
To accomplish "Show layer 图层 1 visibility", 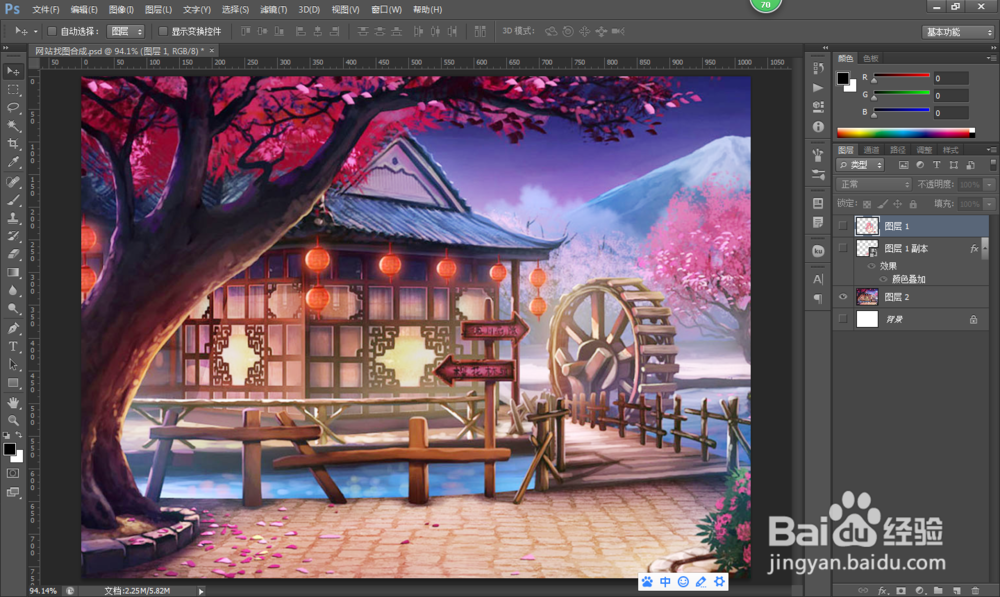I will pyautogui.click(x=843, y=226).
